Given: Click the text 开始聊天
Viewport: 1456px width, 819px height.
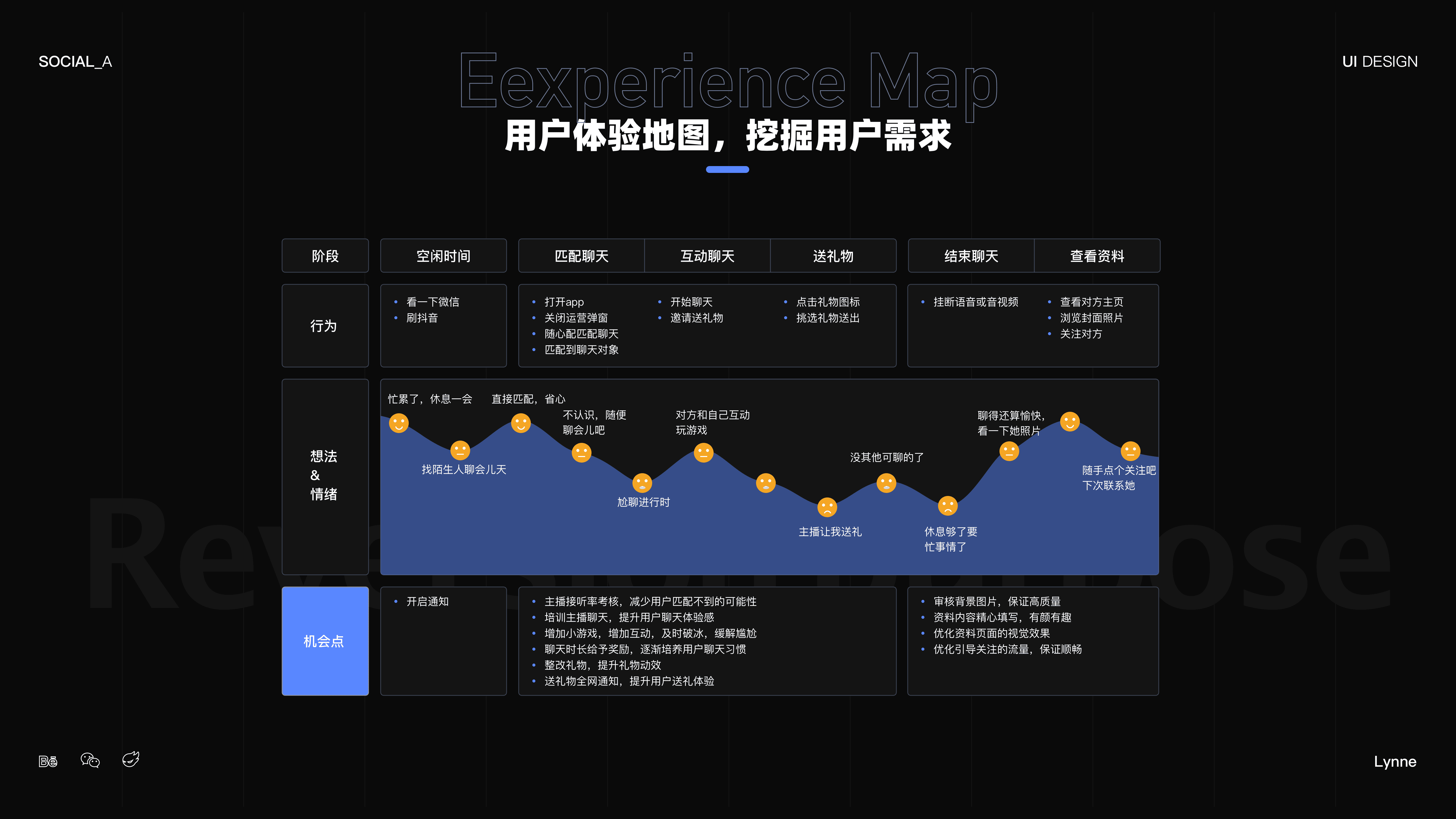Looking at the screenshot, I should click(x=691, y=302).
